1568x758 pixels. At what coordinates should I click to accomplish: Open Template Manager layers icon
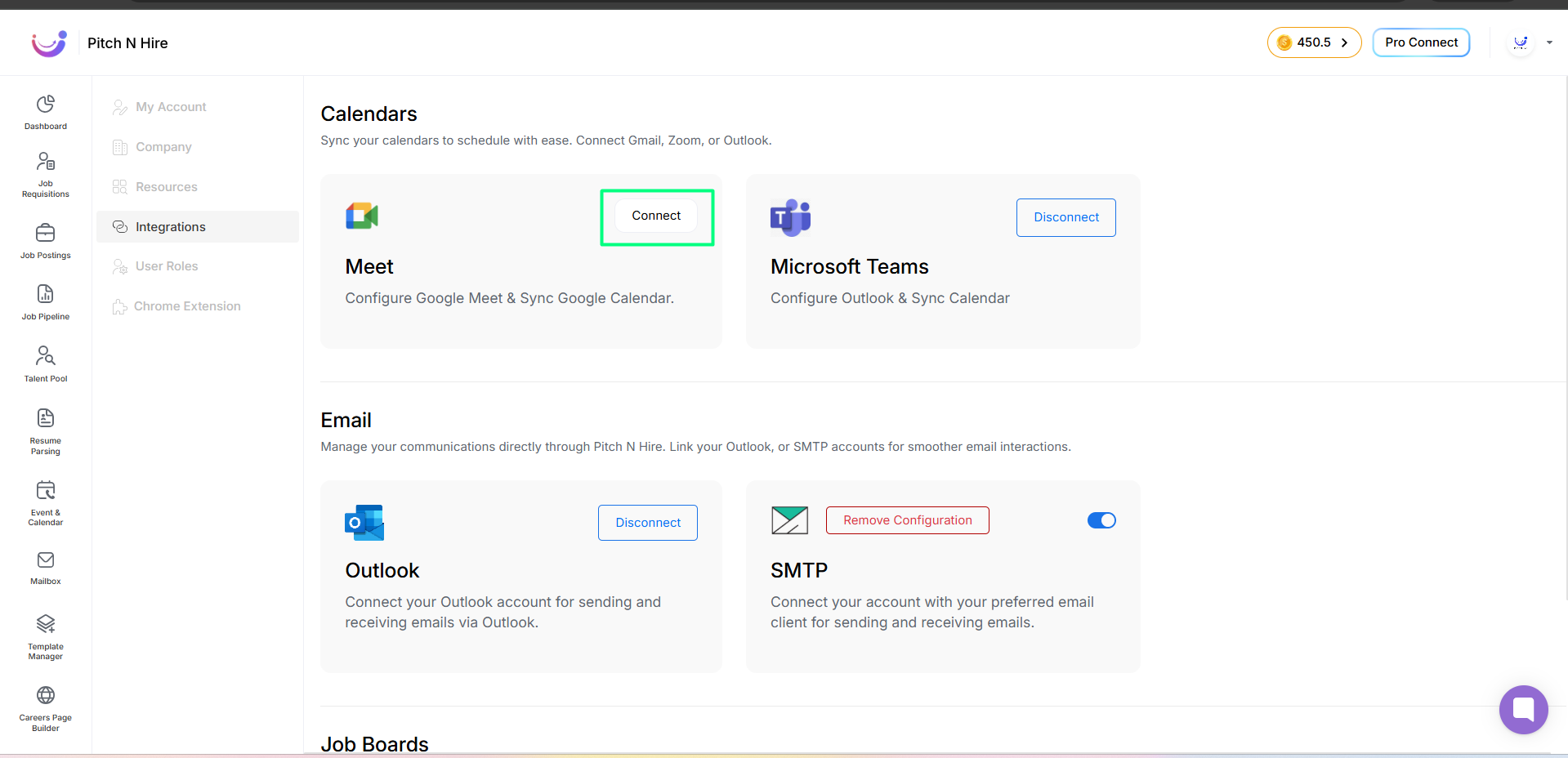(46, 624)
